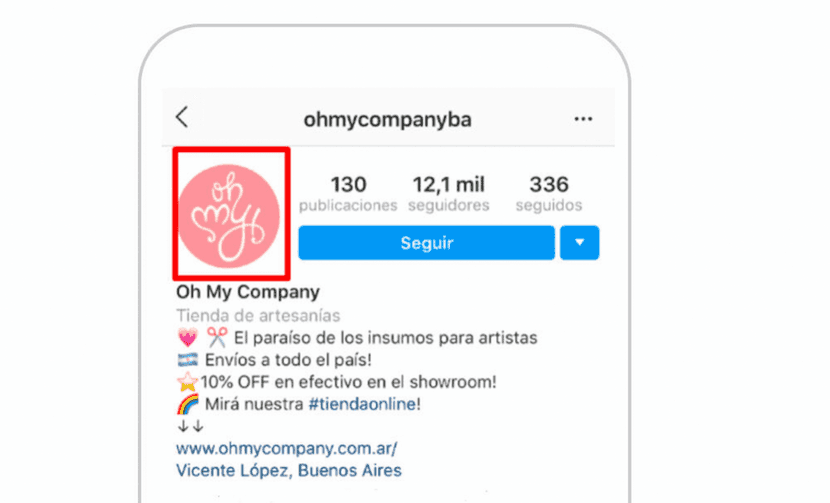Image resolution: width=830 pixels, height=503 pixels.
Task: Open the 336 seguidos list
Action: 549,194
